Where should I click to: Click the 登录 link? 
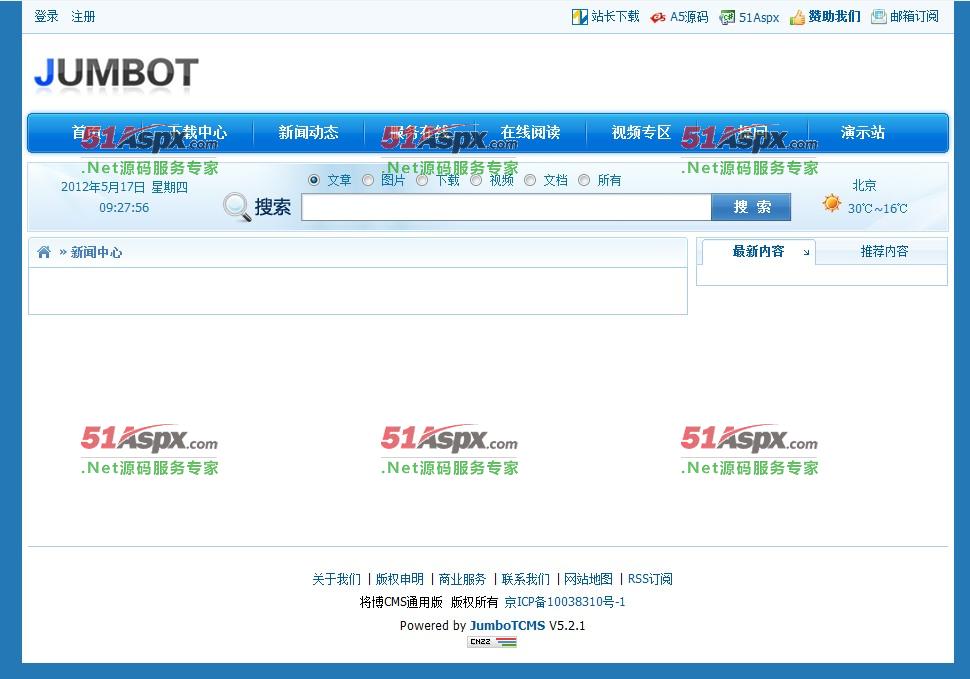pyautogui.click(x=46, y=17)
